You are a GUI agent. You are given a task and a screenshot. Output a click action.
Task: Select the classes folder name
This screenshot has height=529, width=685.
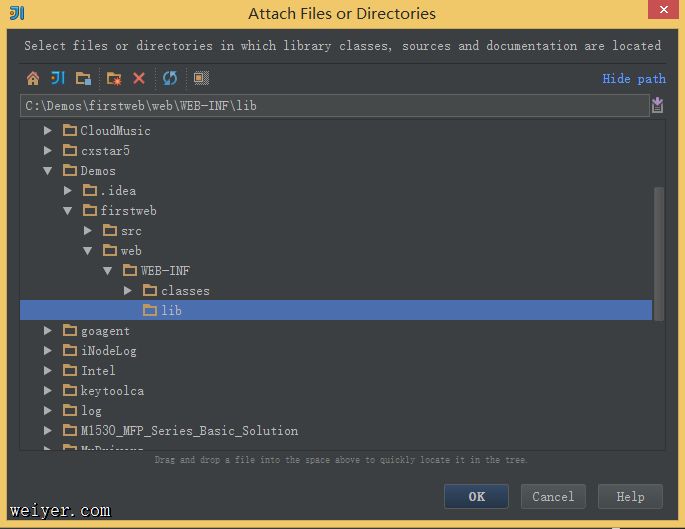click(185, 291)
